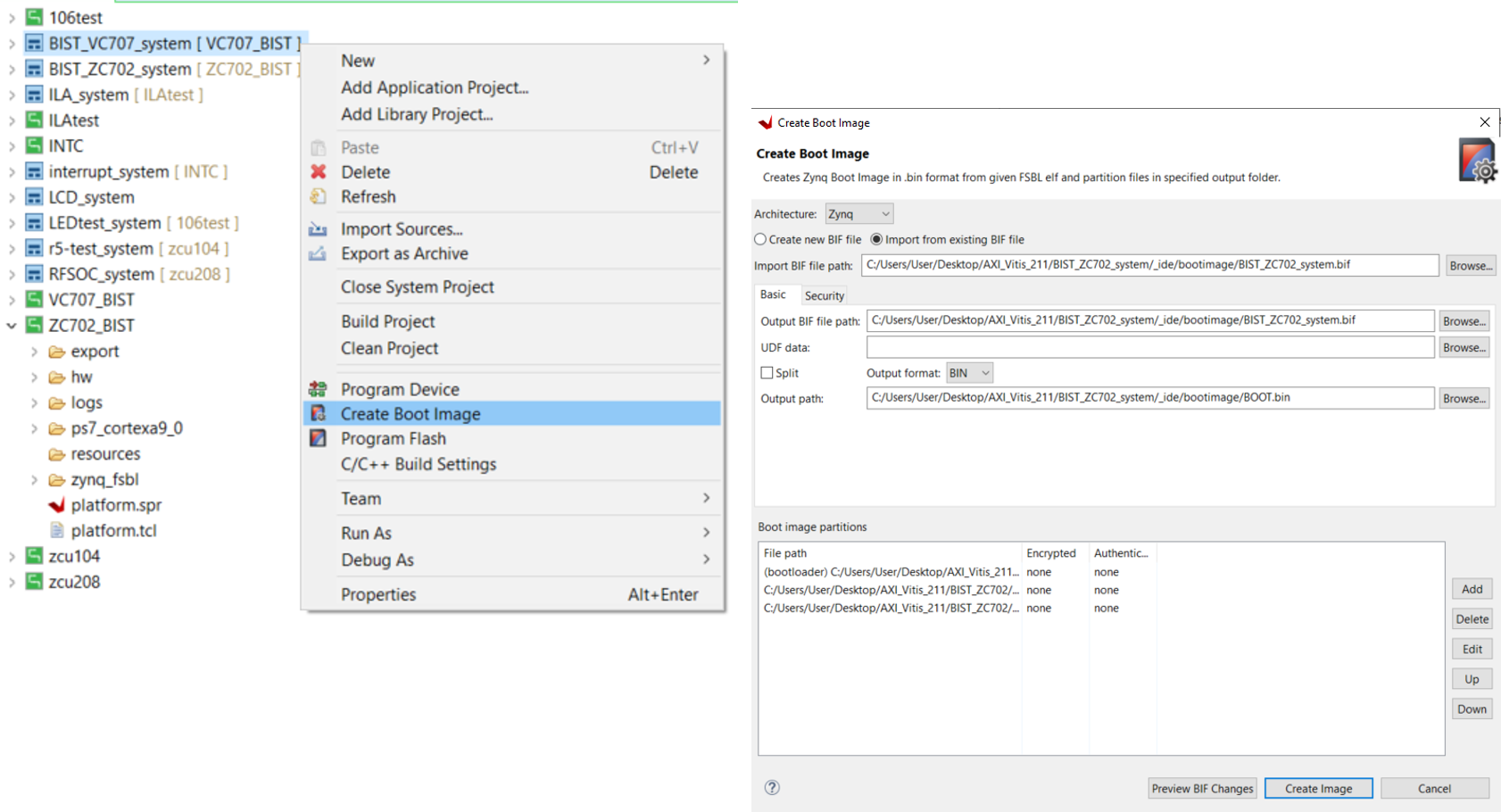Click the platform.spr file icon
Image resolution: width=1501 pixels, height=812 pixels.
pyautogui.click(x=56, y=505)
